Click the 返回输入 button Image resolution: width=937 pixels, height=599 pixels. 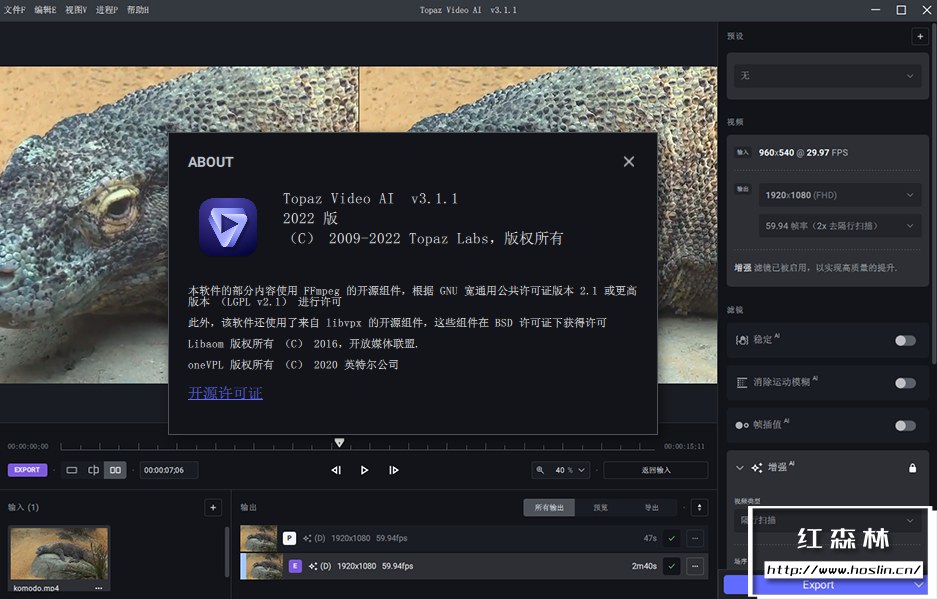[656, 470]
